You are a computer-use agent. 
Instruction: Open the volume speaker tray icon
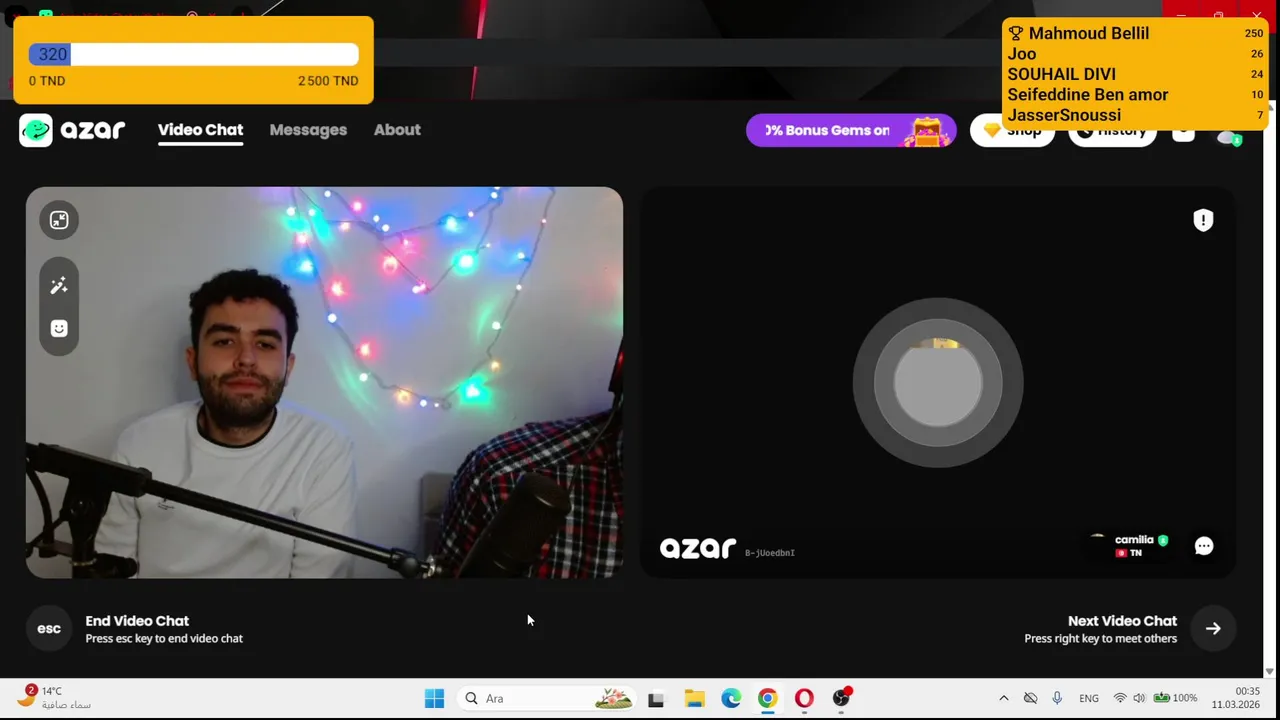(x=1139, y=698)
